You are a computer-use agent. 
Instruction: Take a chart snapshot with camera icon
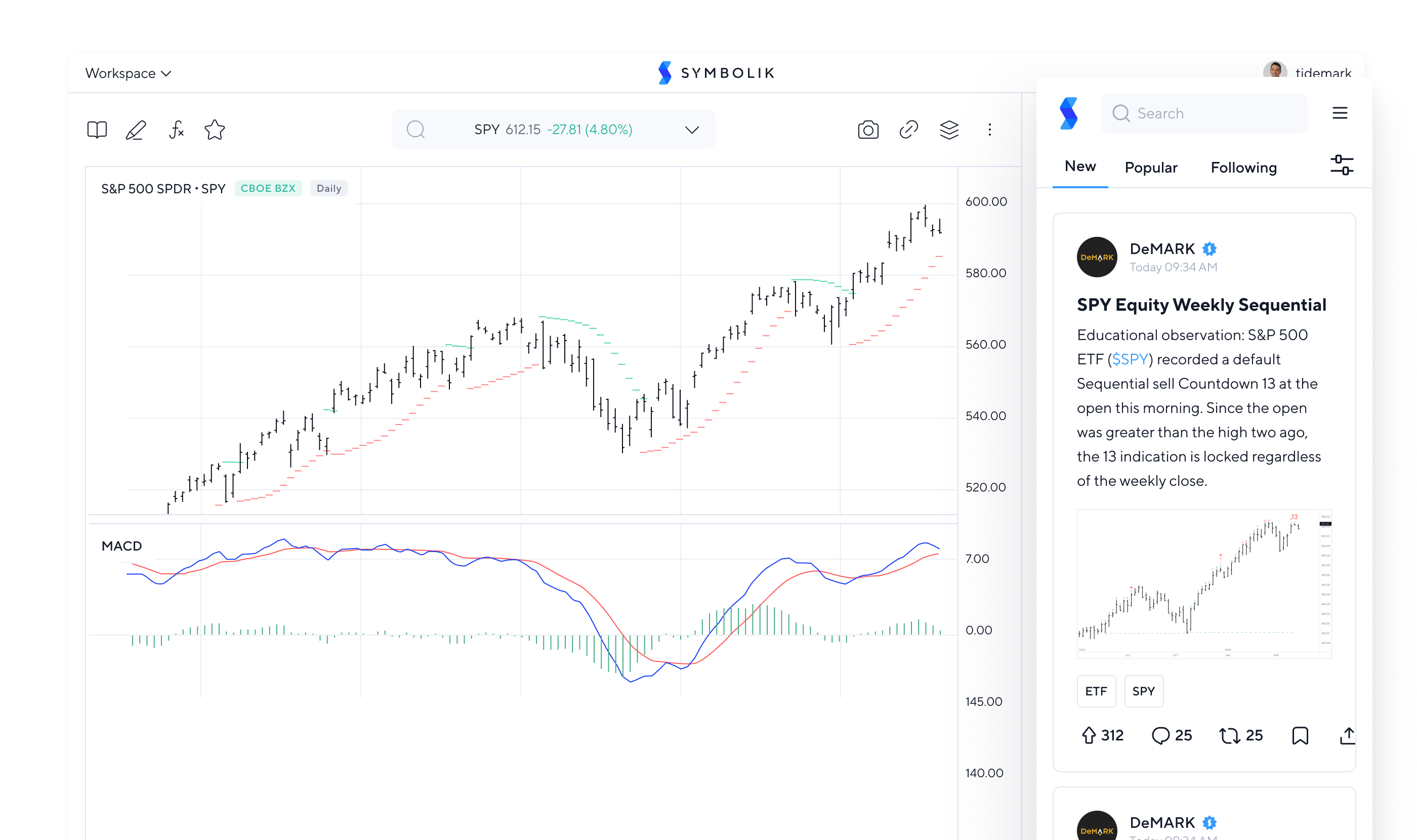click(x=868, y=130)
